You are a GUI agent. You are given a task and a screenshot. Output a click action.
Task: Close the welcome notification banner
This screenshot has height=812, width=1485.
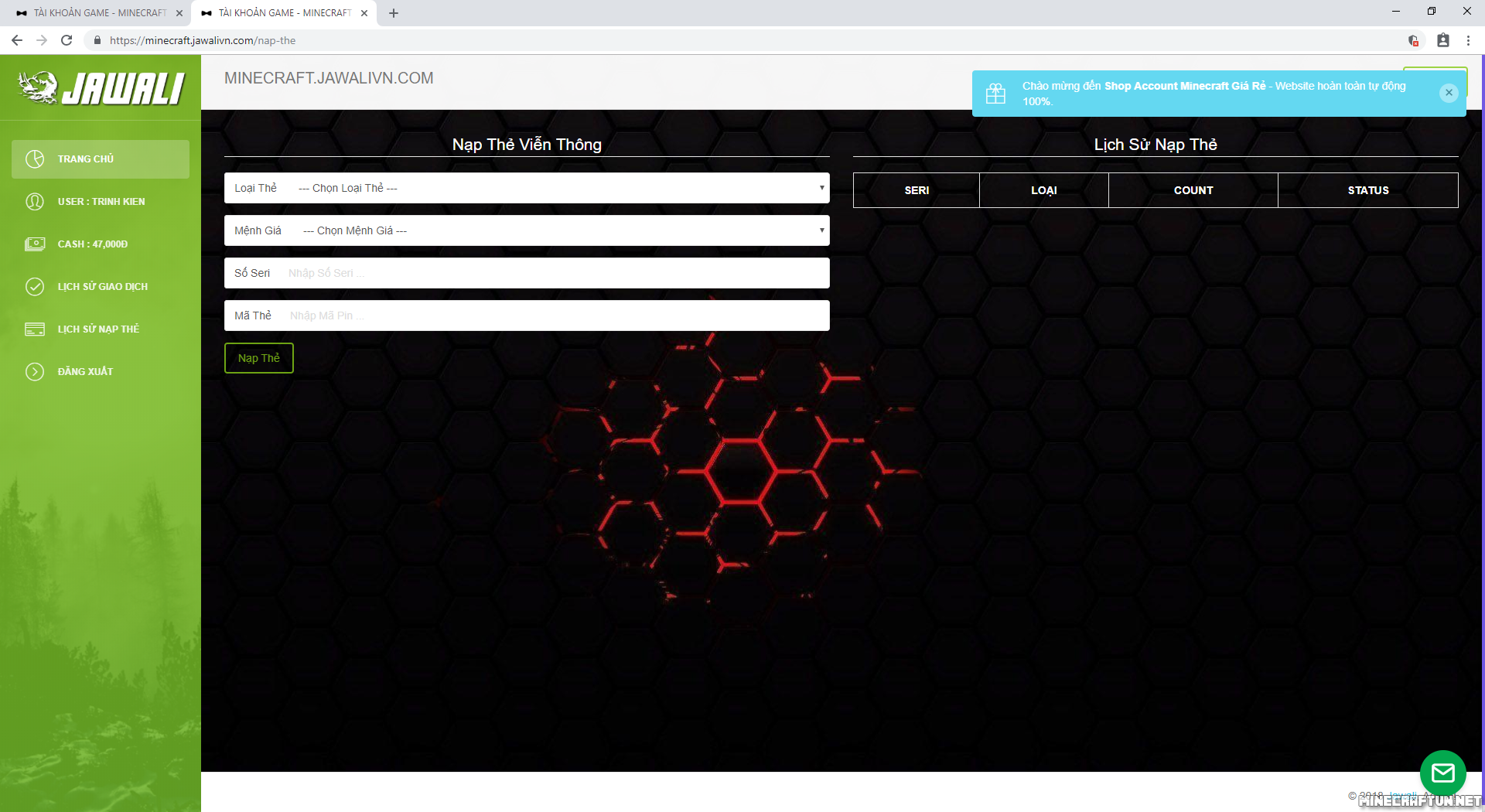1449,93
